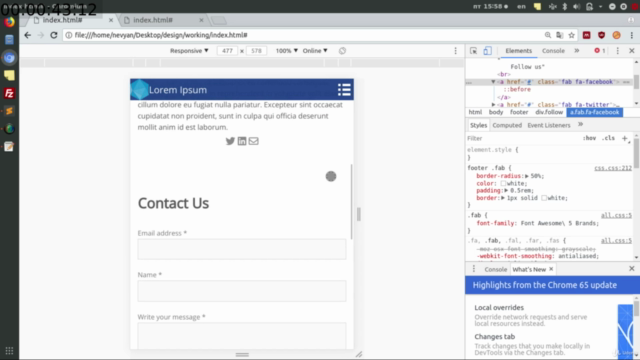Click the Name input field

pos(242,291)
